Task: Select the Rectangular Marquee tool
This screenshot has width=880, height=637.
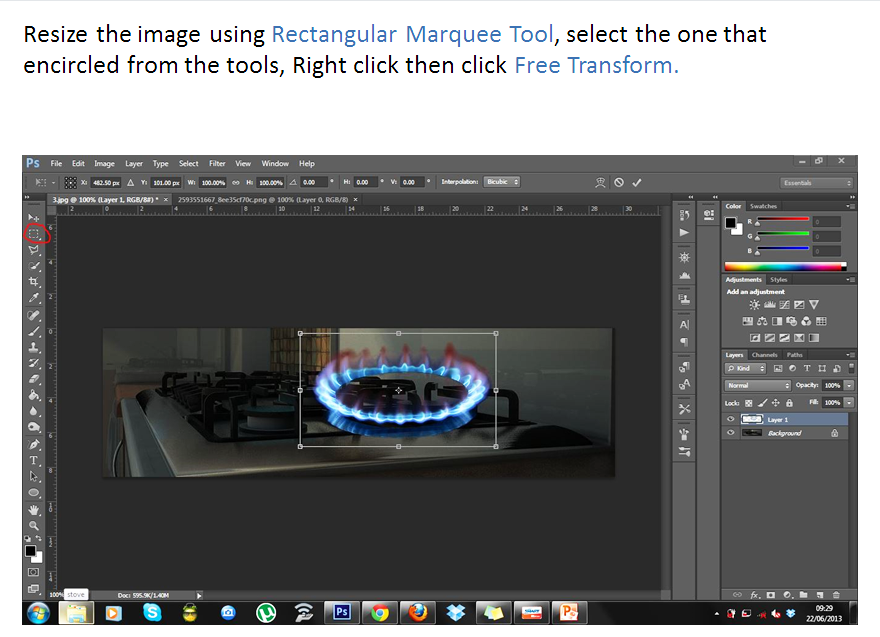Action: coord(36,234)
